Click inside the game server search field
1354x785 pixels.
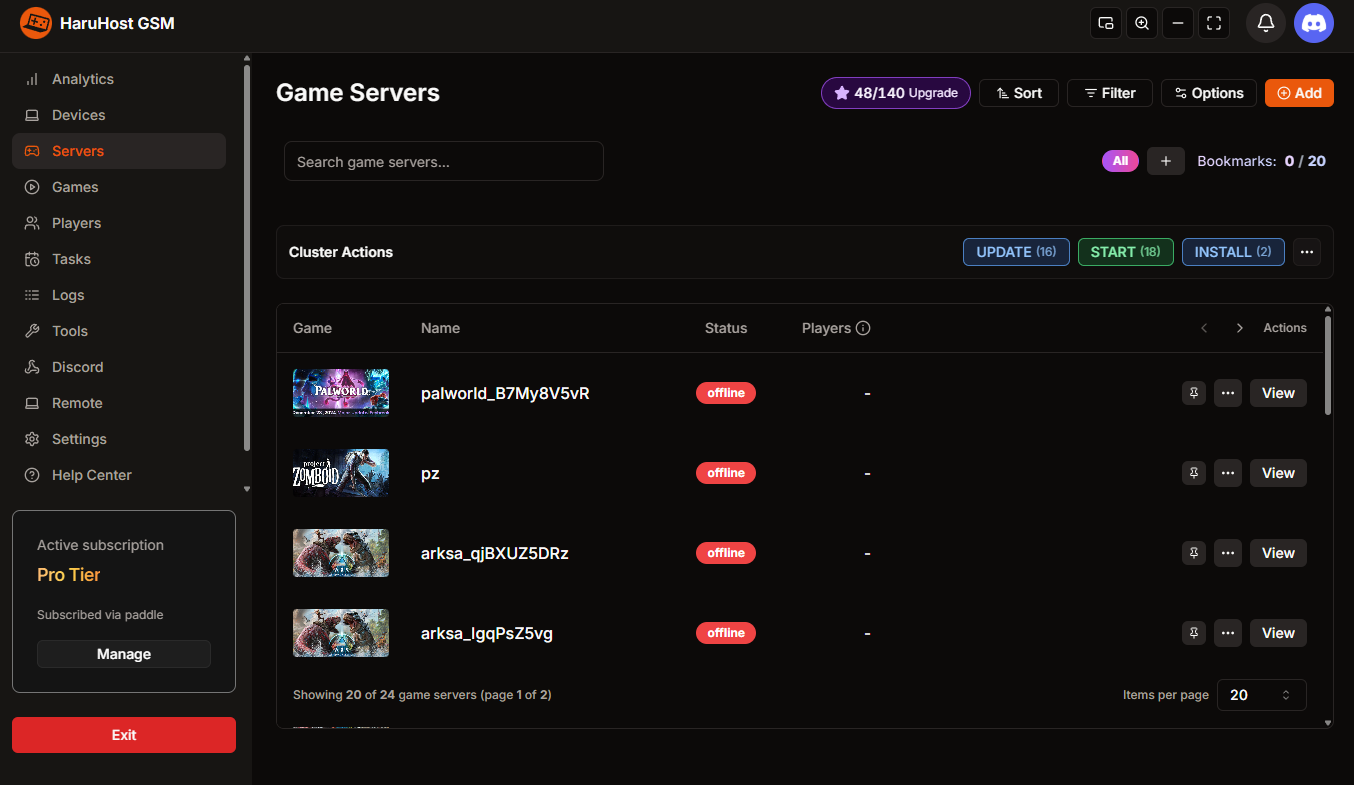pos(443,160)
